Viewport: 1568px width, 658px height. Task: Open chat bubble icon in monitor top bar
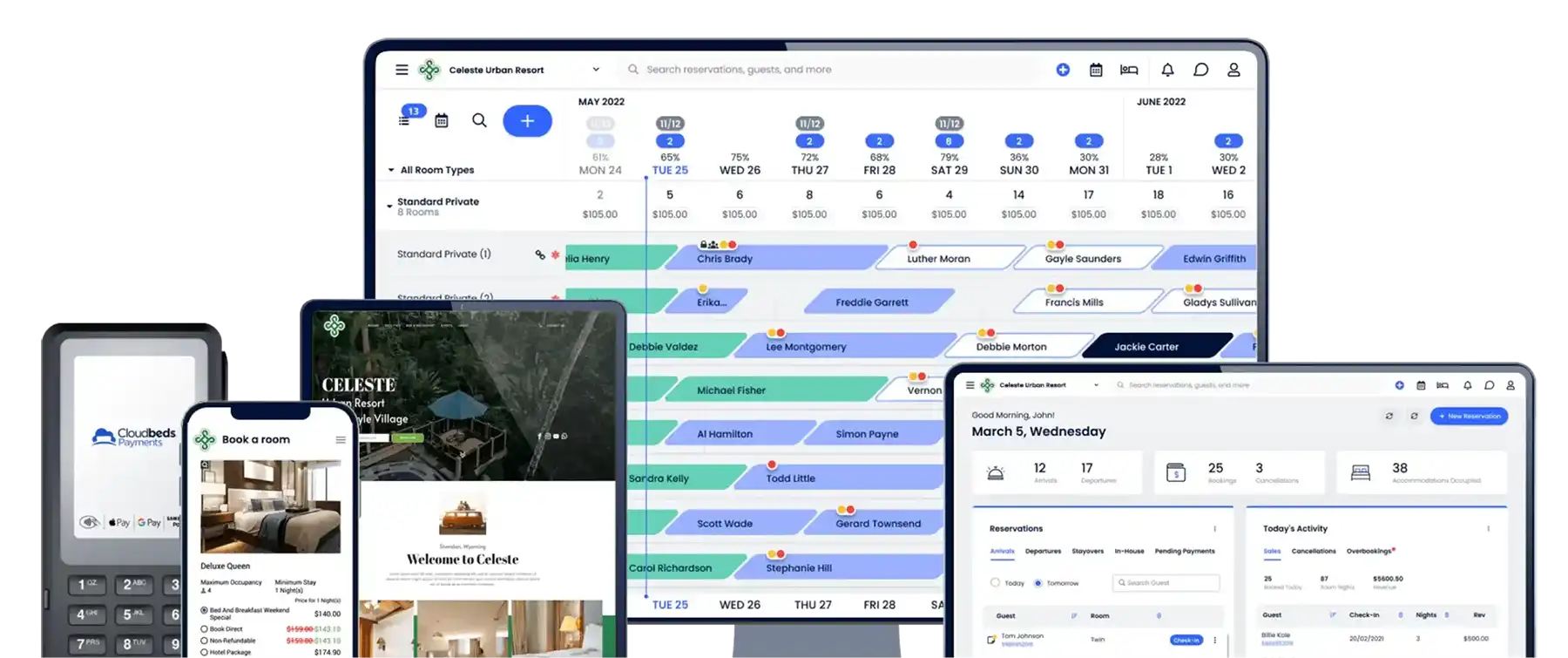point(1200,70)
